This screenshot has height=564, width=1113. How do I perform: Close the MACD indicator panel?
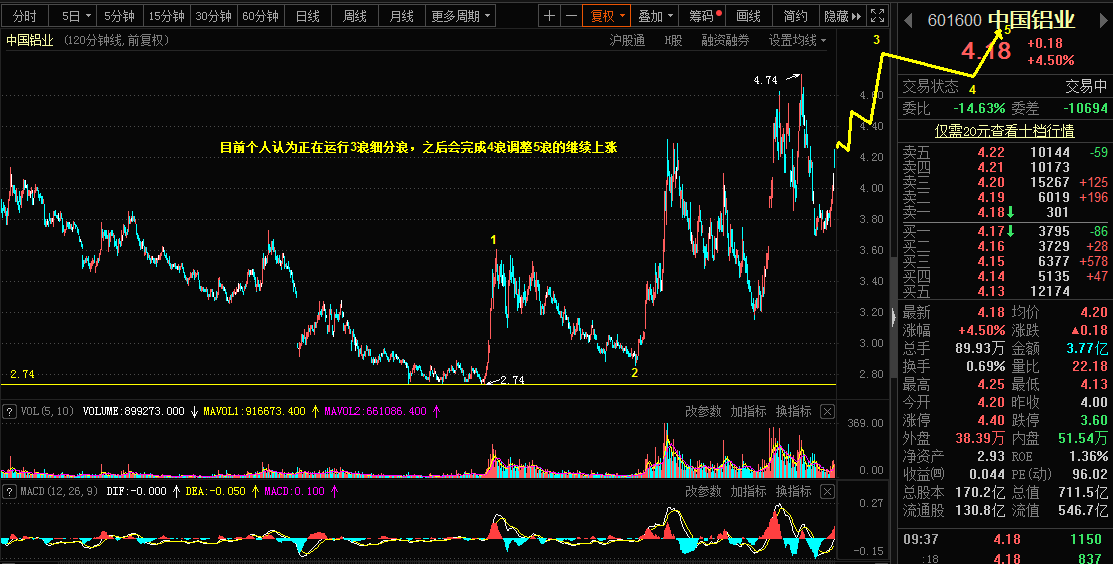(827, 491)
